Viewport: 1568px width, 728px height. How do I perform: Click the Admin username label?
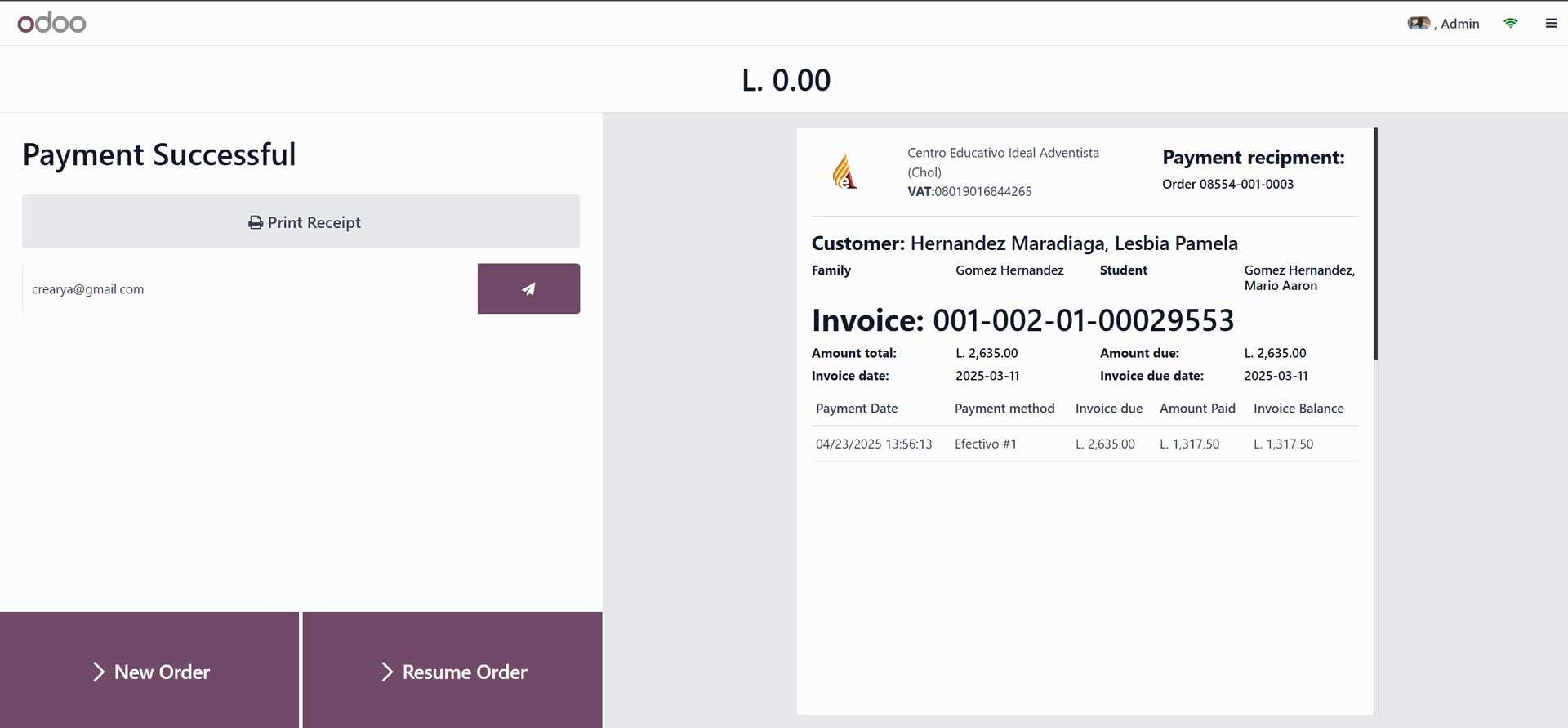coord(1459,24)
